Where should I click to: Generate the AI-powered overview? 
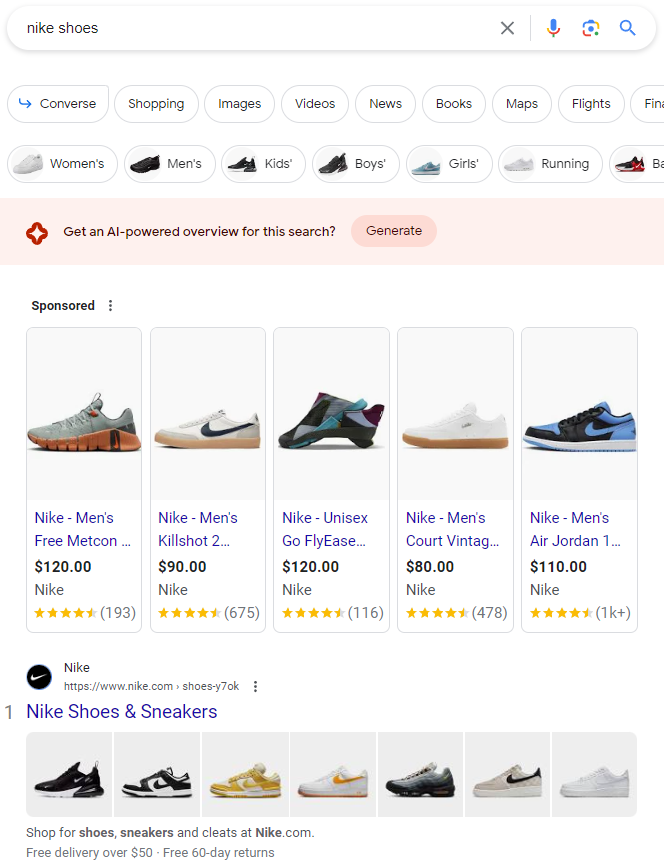tap(393, 230)
